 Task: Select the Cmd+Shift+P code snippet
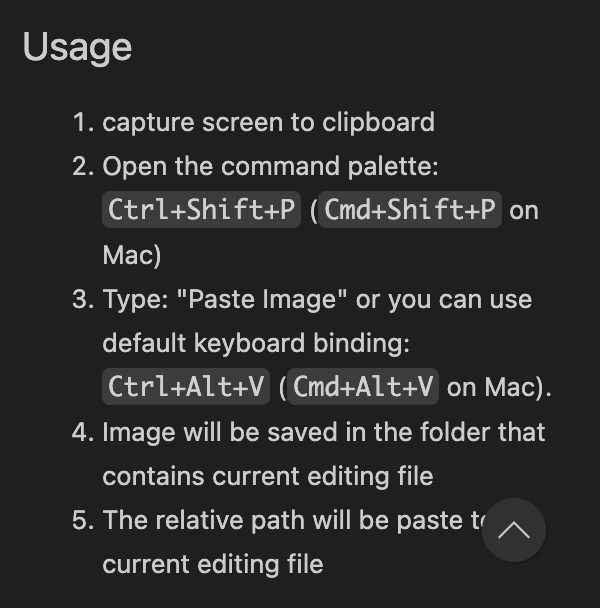pyautogui.click(x=410, y=210)
